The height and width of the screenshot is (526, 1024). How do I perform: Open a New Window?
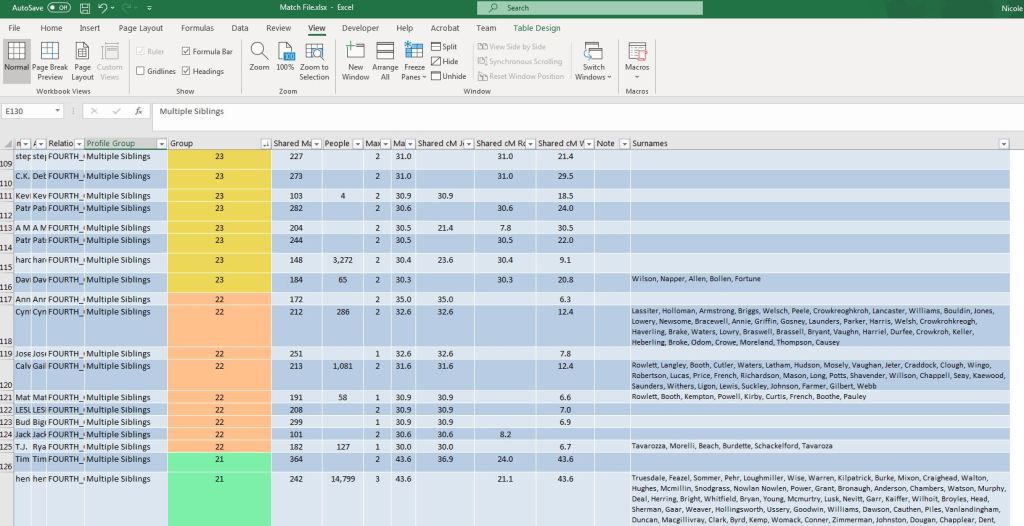355,61
